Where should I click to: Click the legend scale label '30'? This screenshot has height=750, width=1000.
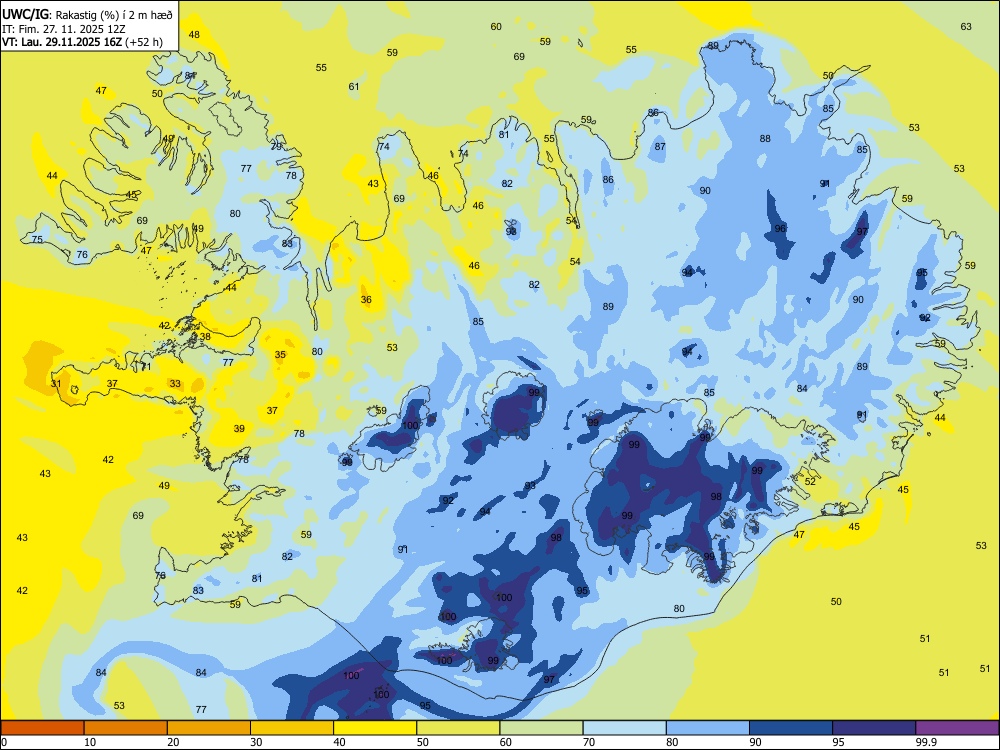tap(256, 742)
